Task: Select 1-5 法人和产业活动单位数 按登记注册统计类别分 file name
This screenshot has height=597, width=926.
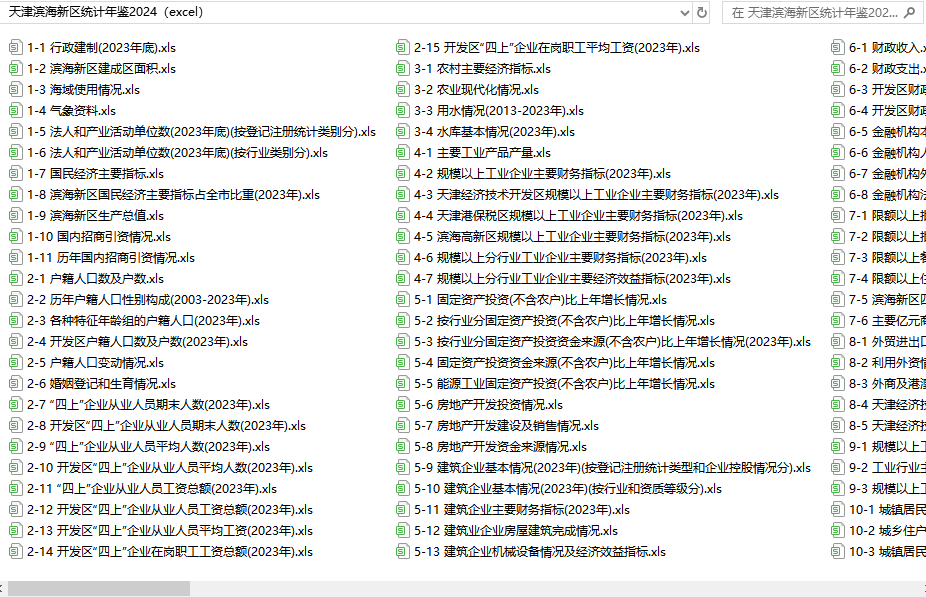Action: [201, 132]
